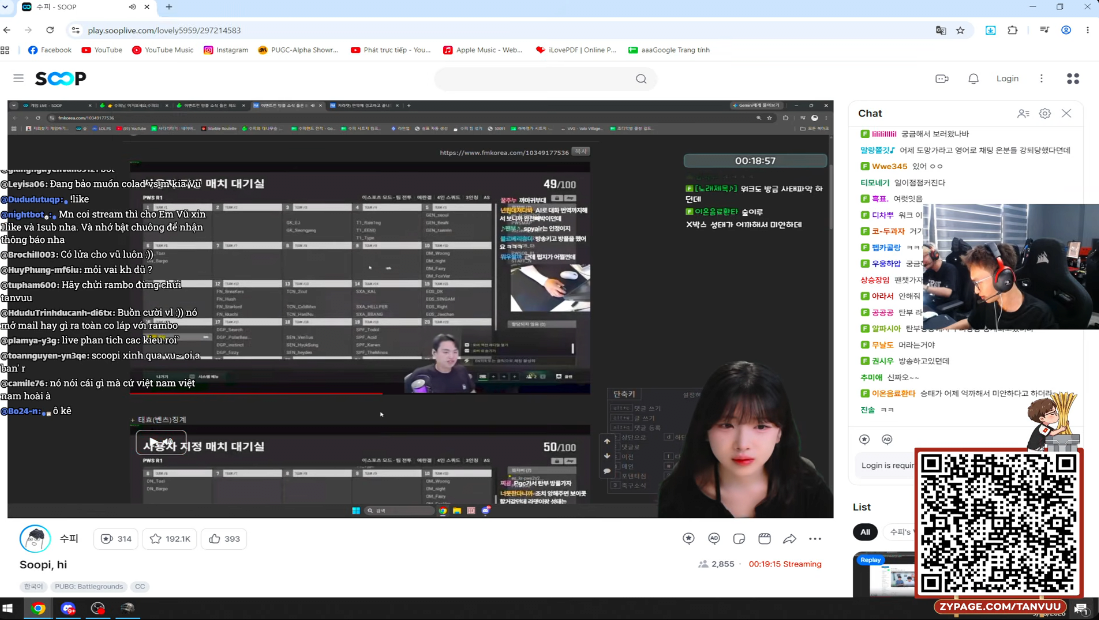1099x620 pixels.
Task: Open PUBG helmet app in taskbar
Action: click(127, 608)
